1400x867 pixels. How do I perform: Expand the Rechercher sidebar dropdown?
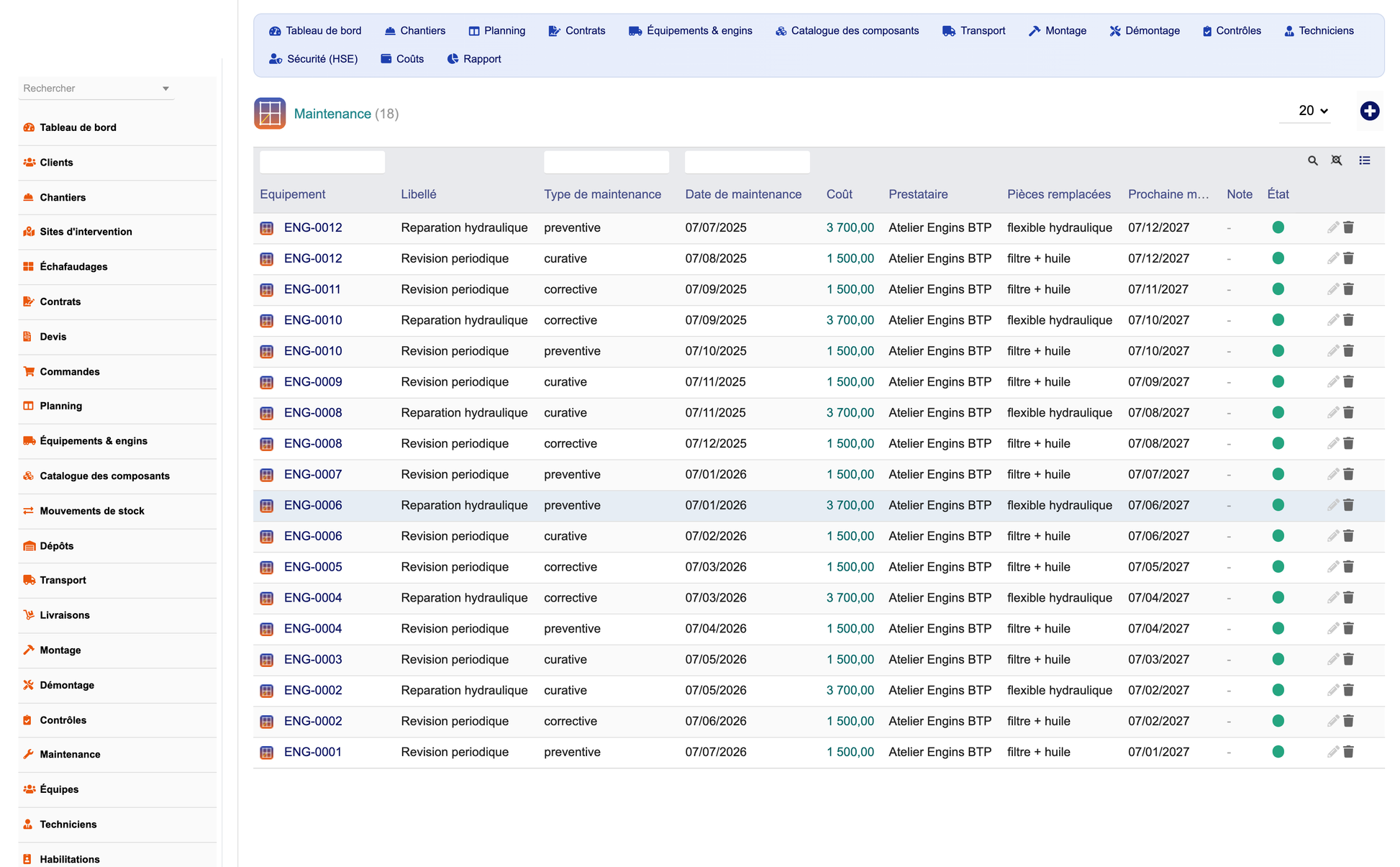coord(165,88)
